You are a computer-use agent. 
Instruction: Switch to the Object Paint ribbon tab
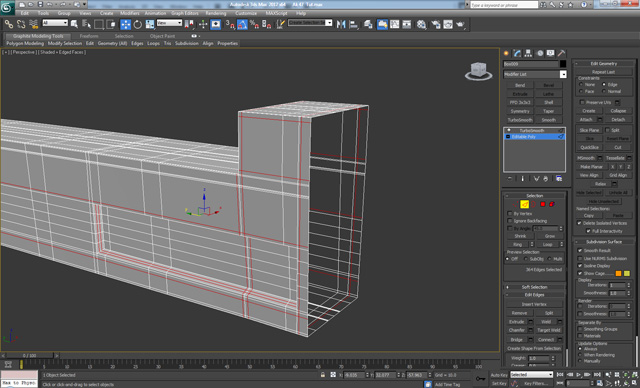[x=162, y=36]
